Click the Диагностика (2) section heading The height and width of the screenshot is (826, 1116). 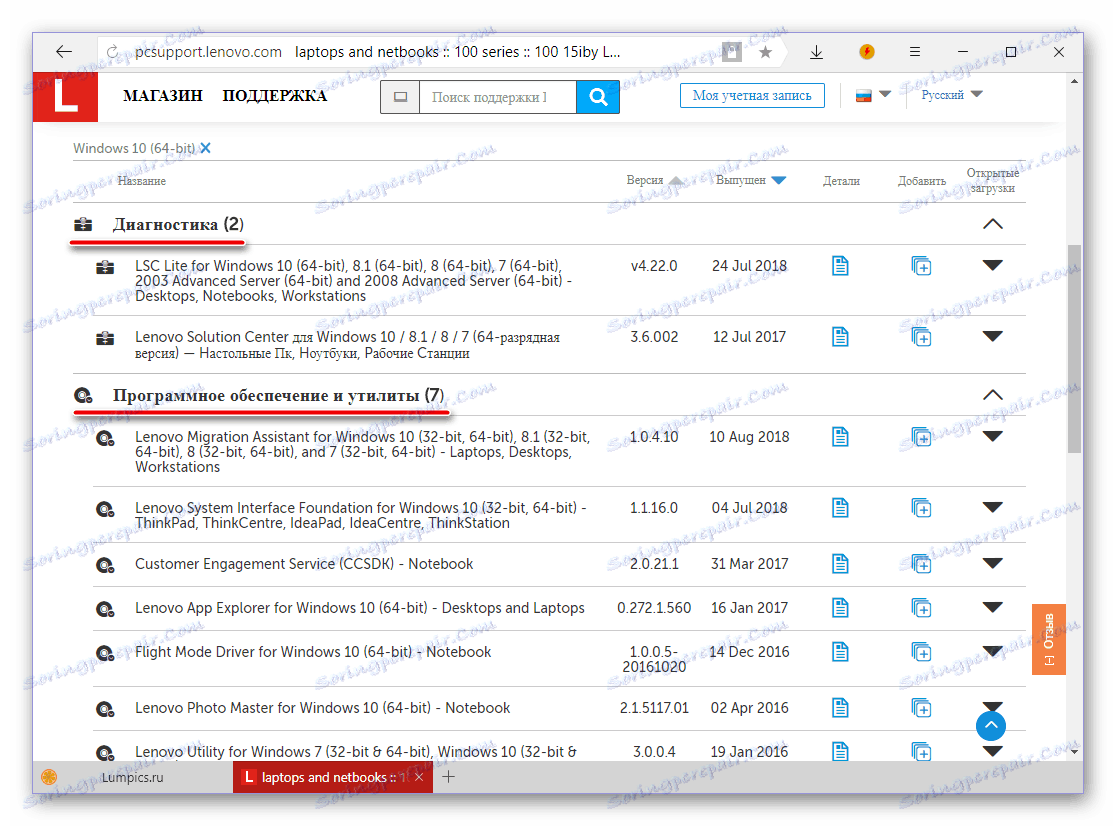(178, 225)
